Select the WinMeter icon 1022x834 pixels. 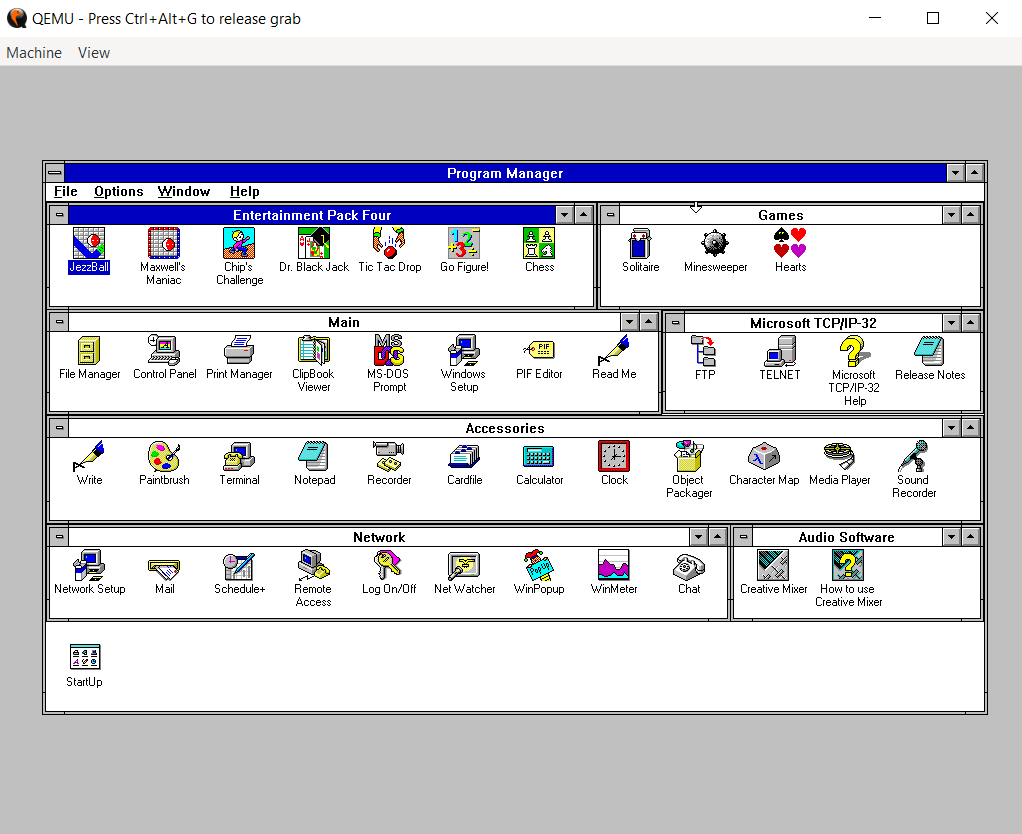coord(614,565)
